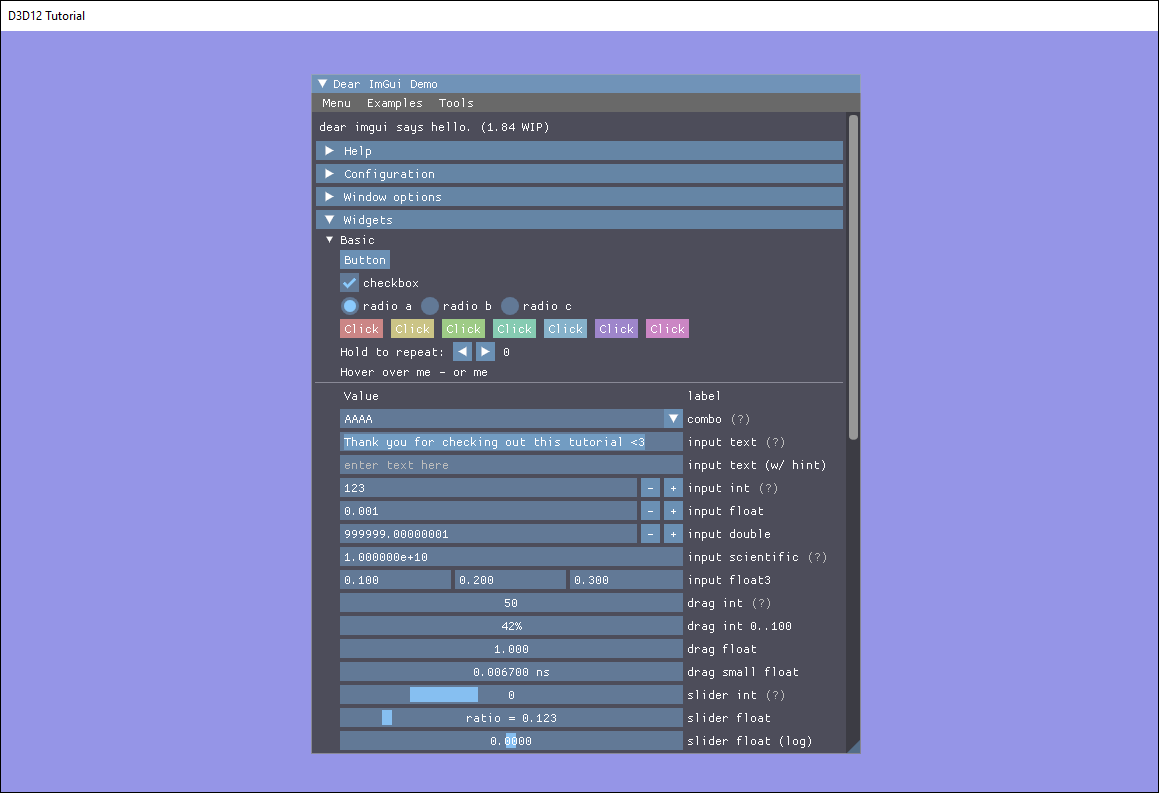The image size is (1159, 793).
Task: Increase input float with plus button
Action: coord(673,511)
